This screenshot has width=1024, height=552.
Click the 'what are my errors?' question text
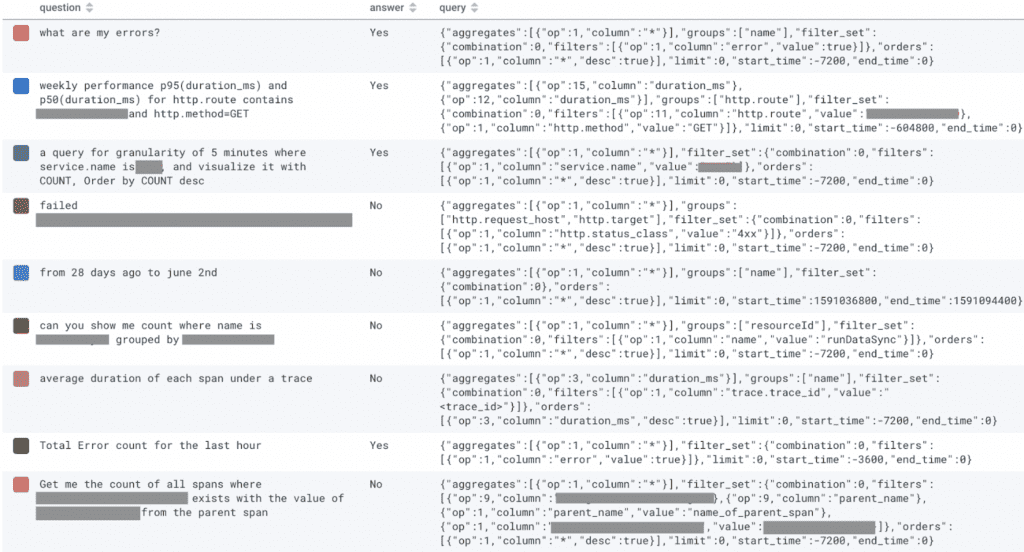coord(99,33)
